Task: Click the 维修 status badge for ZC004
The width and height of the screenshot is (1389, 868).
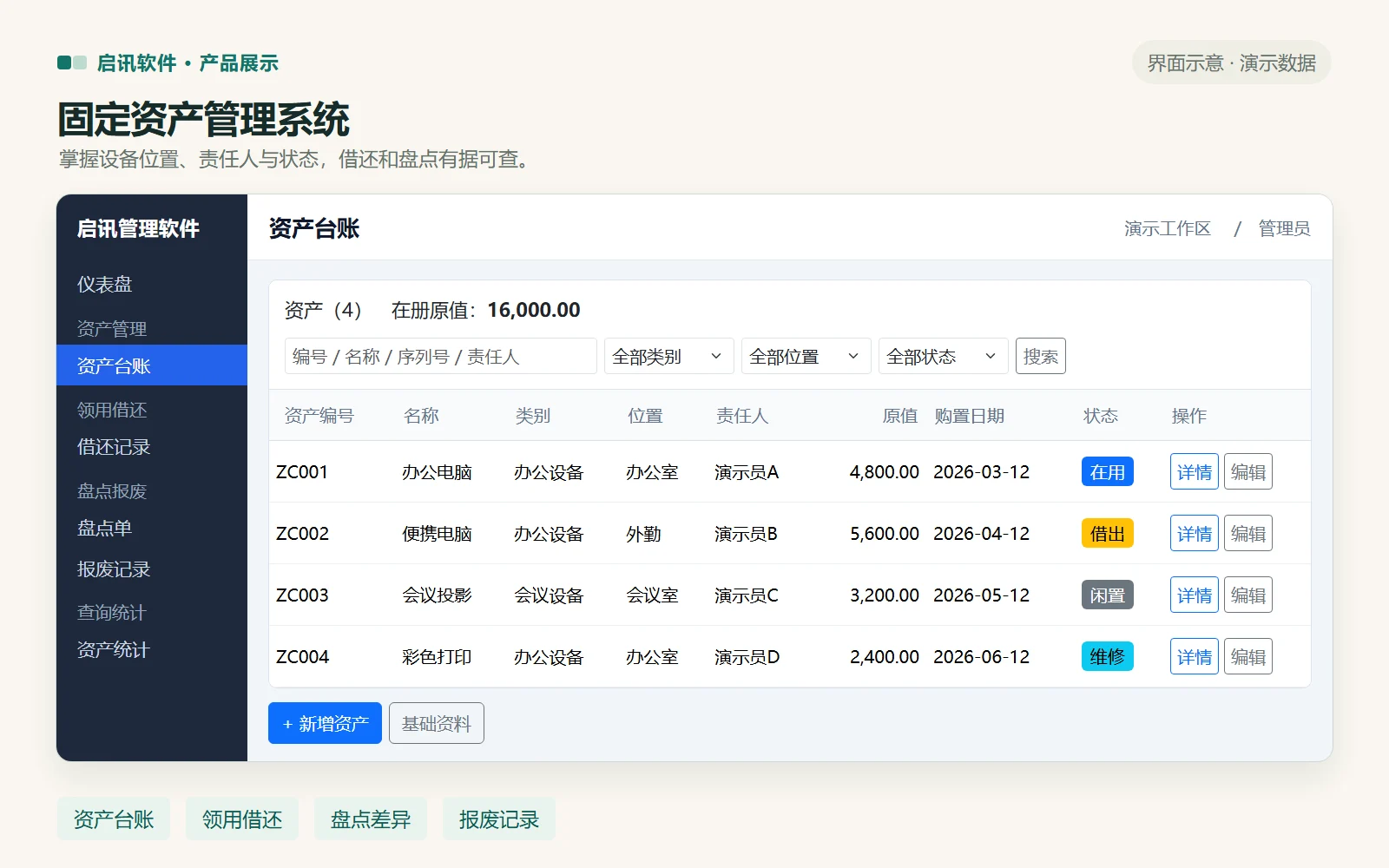Action: click(x=1108, y=656)
